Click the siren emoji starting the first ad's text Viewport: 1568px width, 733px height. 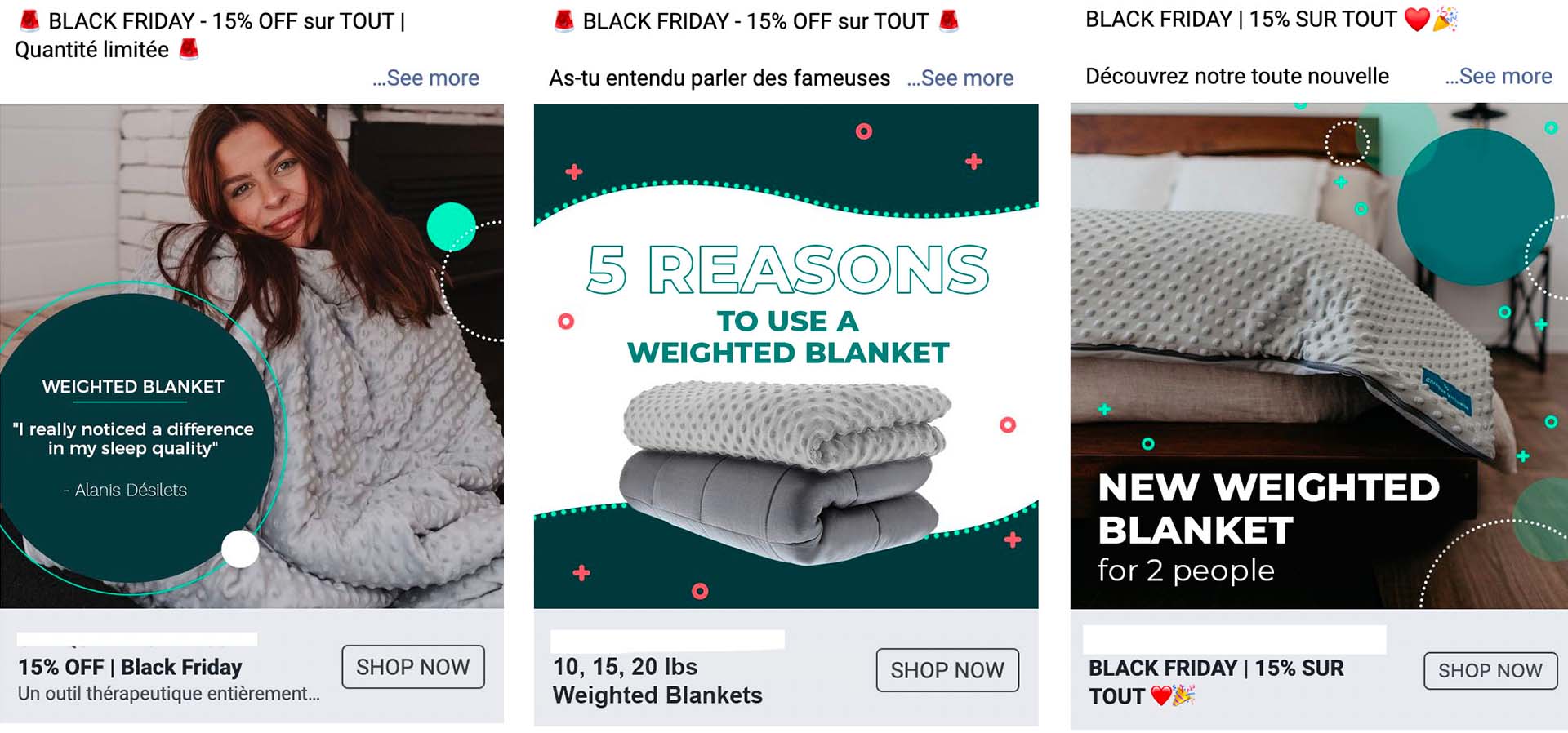click(x=29, y=20)
